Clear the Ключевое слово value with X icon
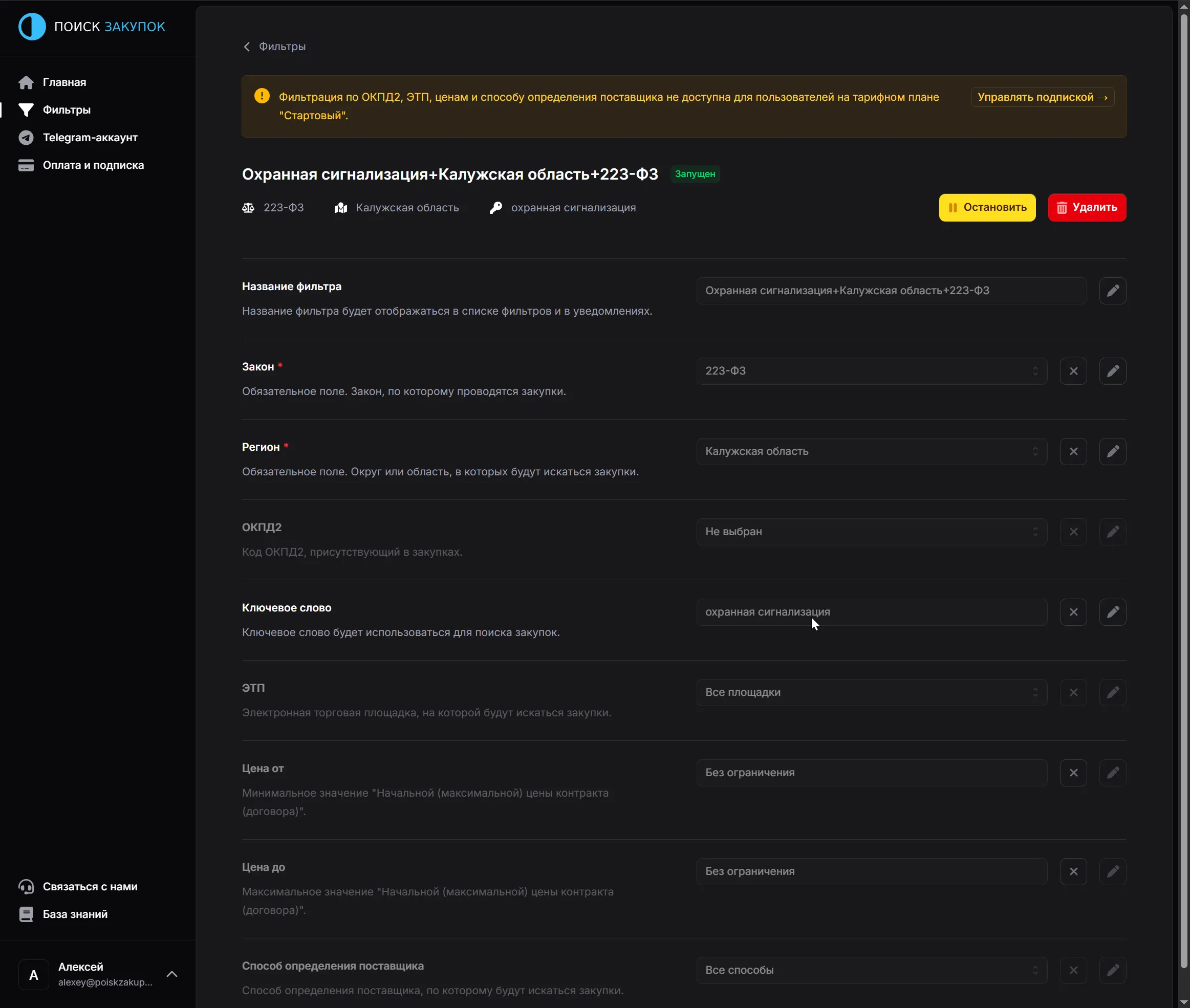Image resolution: width=1190 pixels, height=1008 pixels. (1073, 612)
